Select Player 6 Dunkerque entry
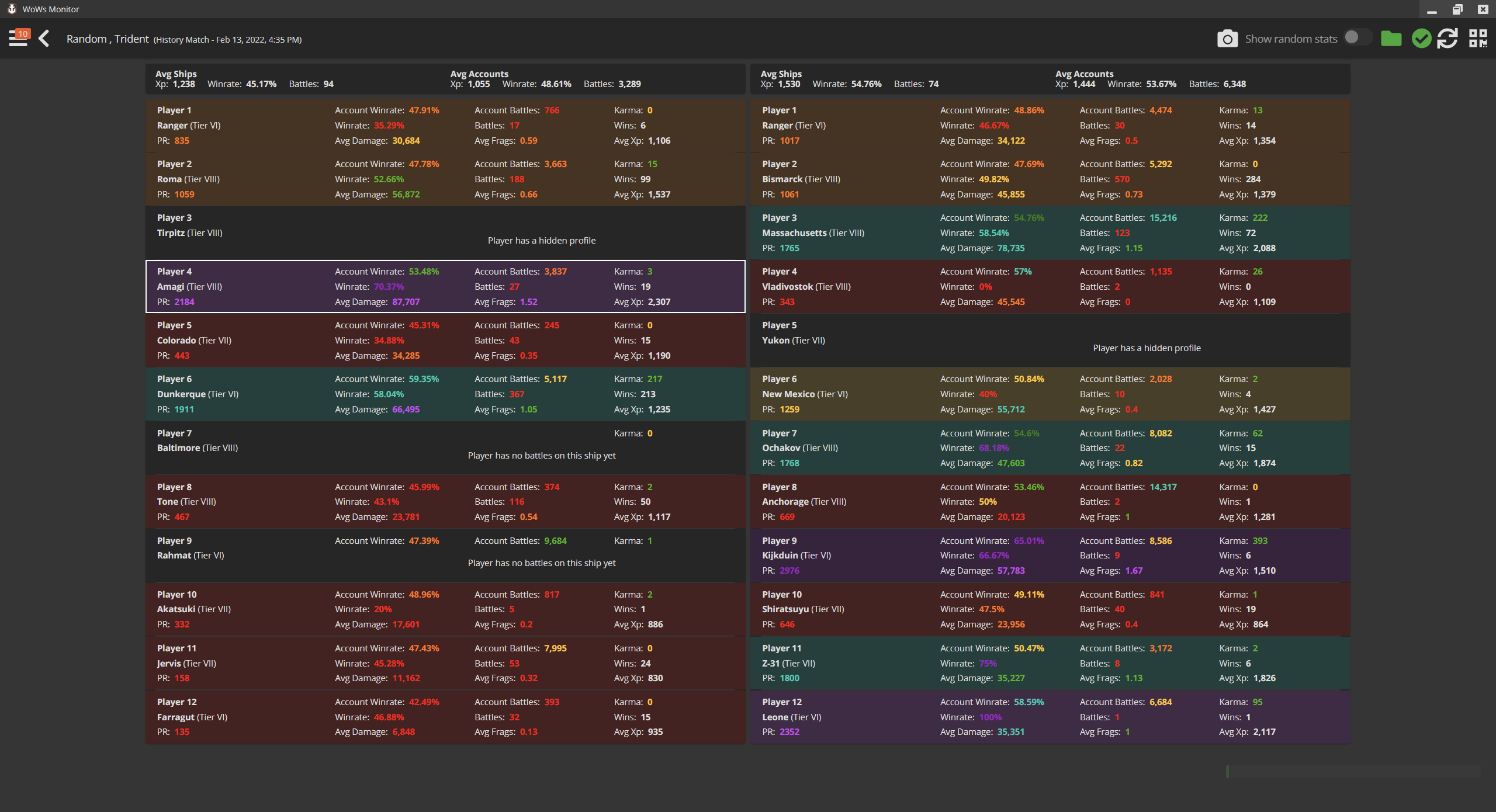This screenshot has width=1496, height=812. coord(445,394)
